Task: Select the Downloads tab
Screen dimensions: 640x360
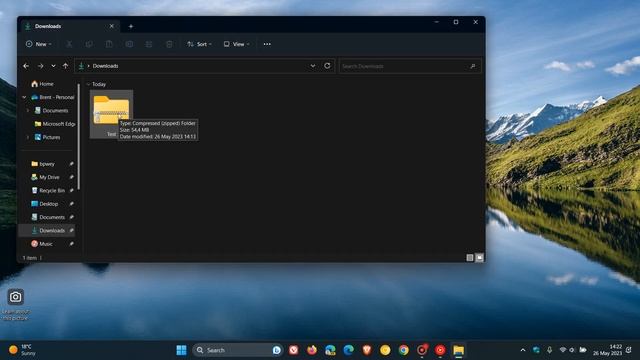Action: (69, 26)
